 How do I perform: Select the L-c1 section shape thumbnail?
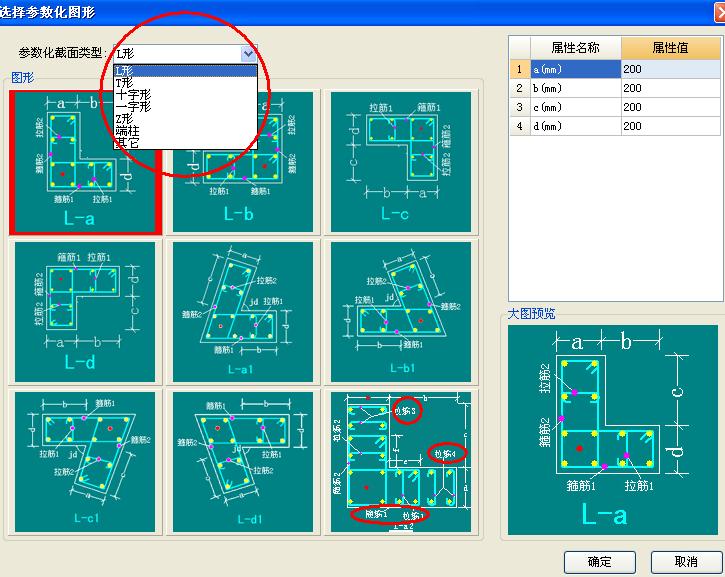coord(85,462)
